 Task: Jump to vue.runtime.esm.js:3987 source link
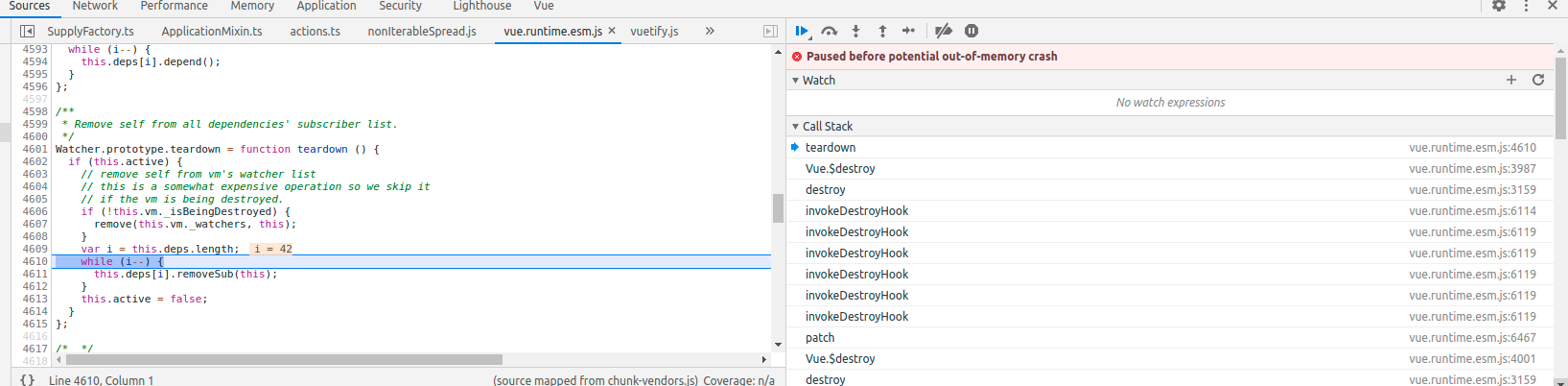coord(1472,169)
